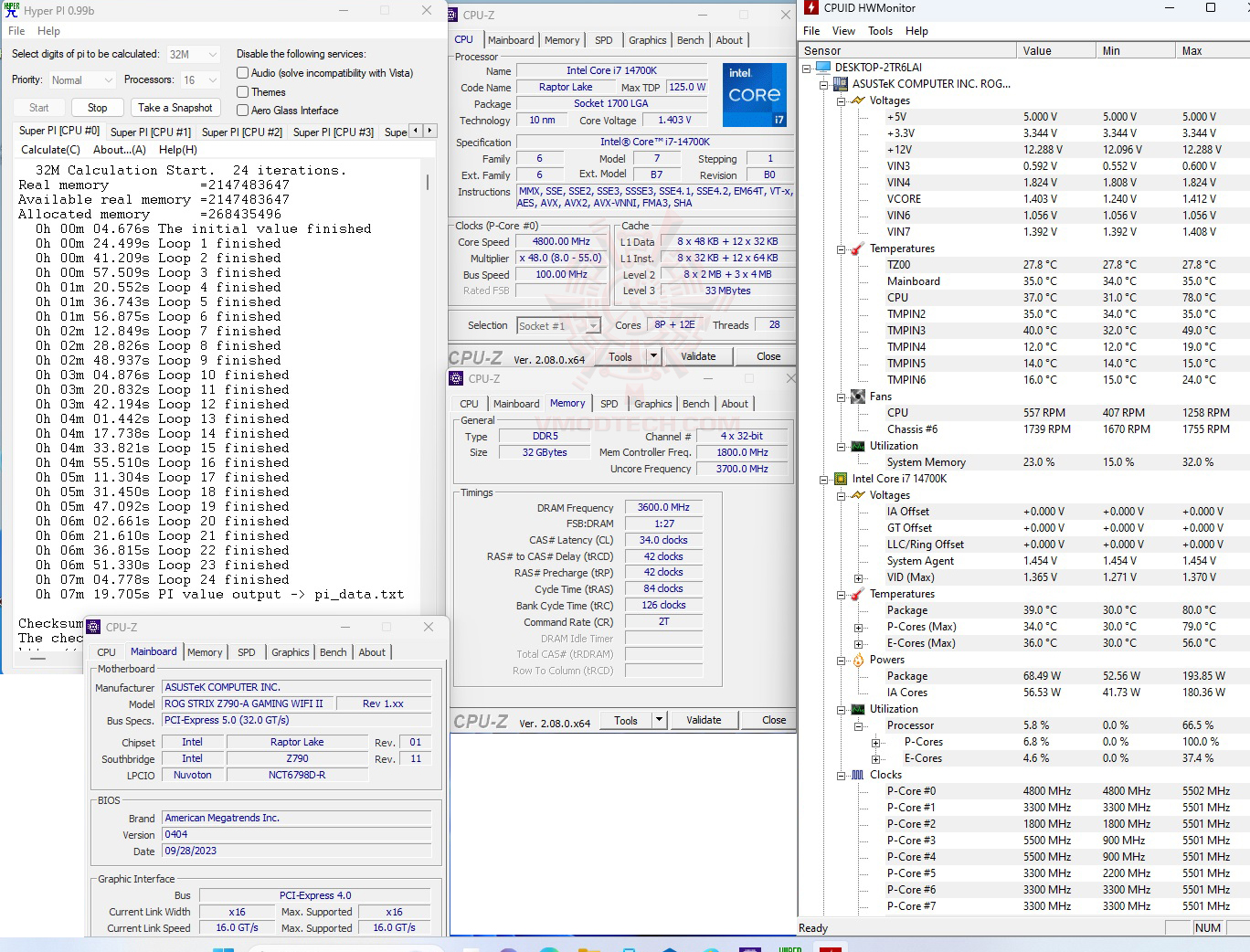Open the Processors 16 dropdown
This screenshot has height=952, width=1250.
[x=200, y=80]
